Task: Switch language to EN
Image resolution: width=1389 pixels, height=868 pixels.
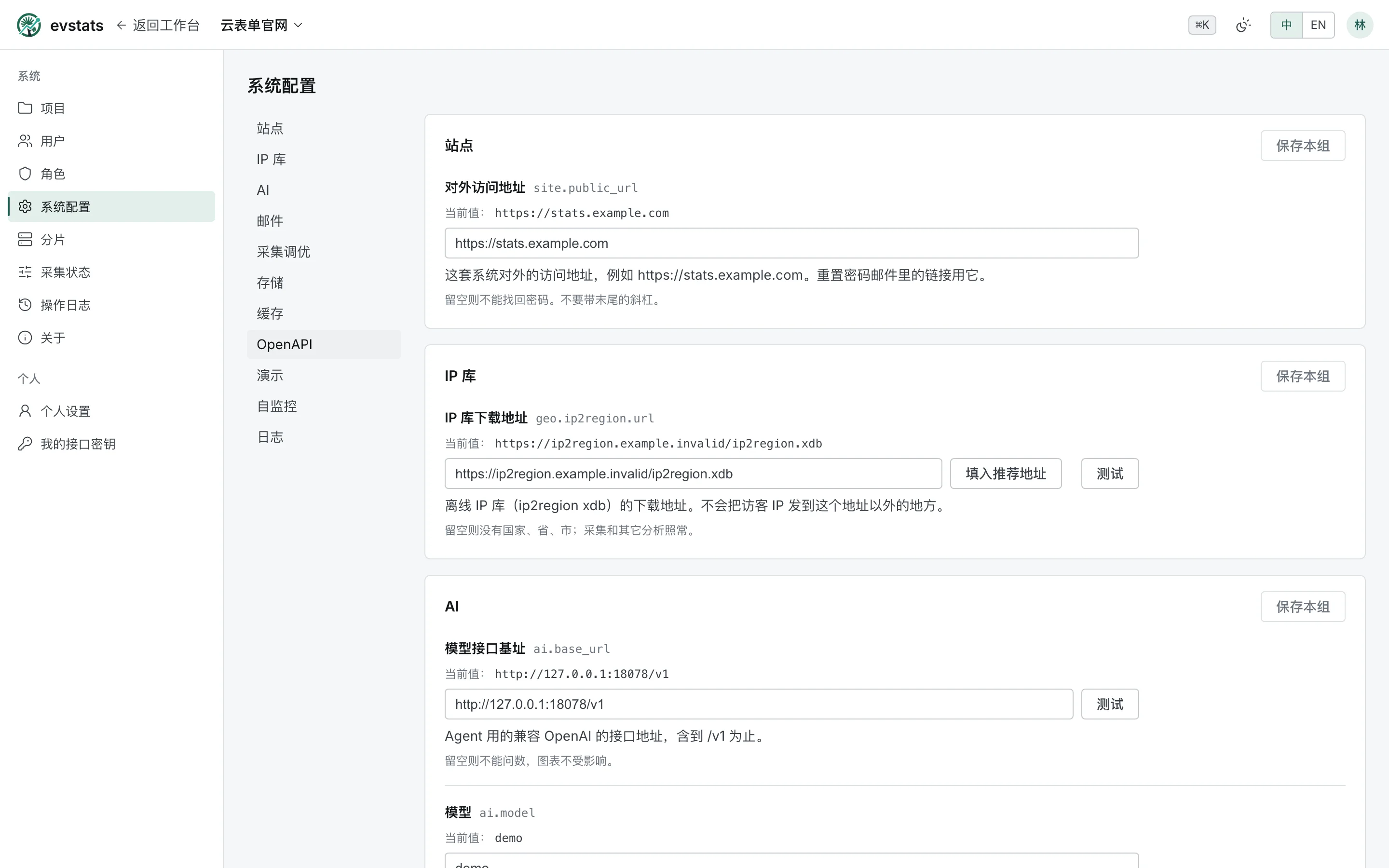Action: point(1319,25)
